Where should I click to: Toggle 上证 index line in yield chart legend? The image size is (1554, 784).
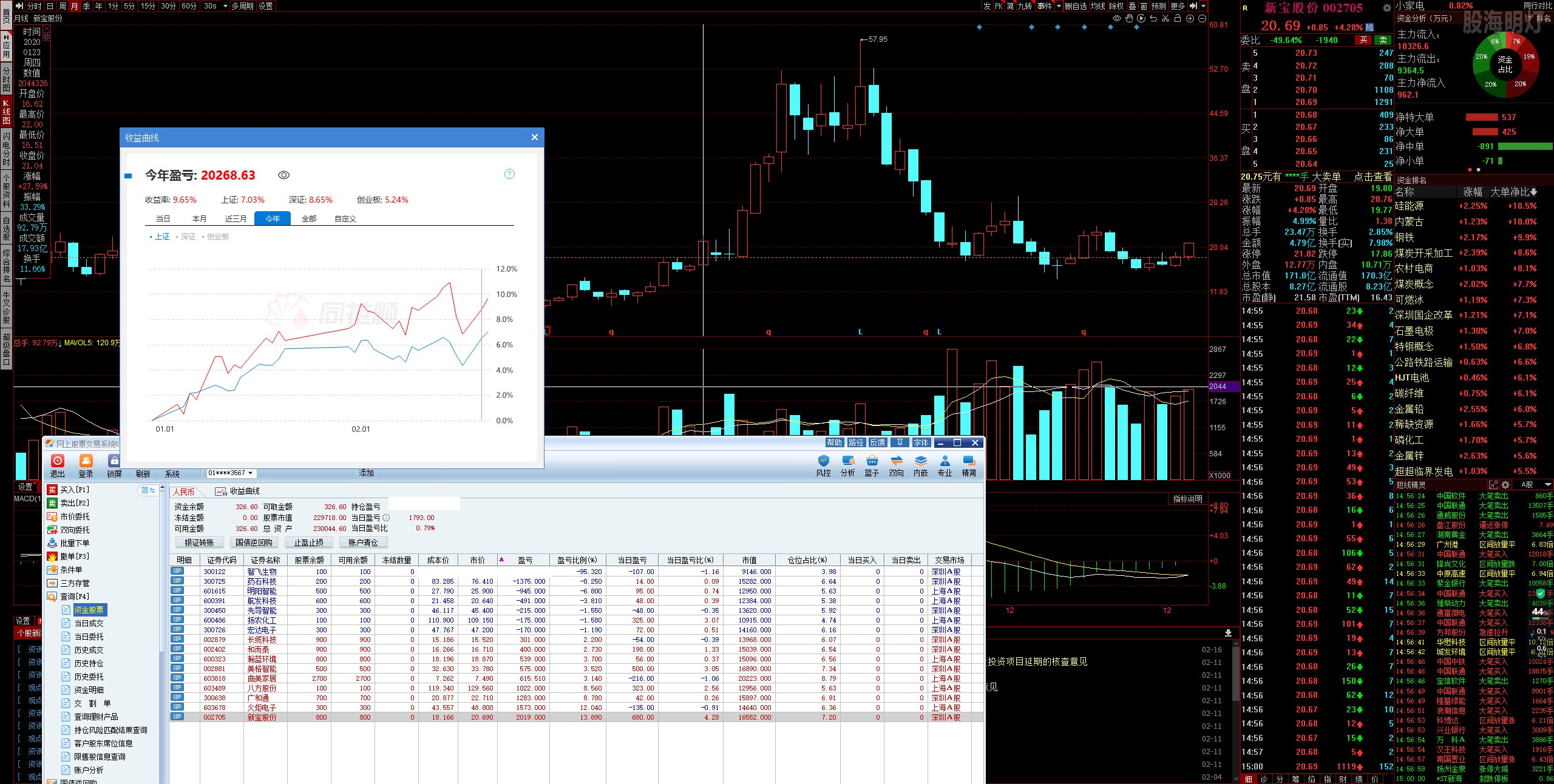(x=160, y=237)
